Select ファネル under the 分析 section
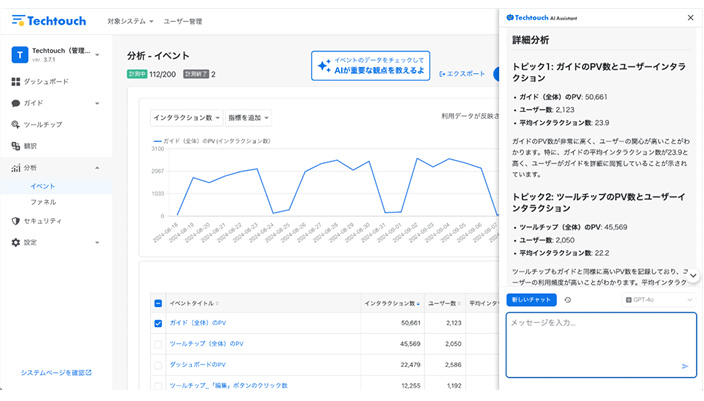 pos(43,202)
